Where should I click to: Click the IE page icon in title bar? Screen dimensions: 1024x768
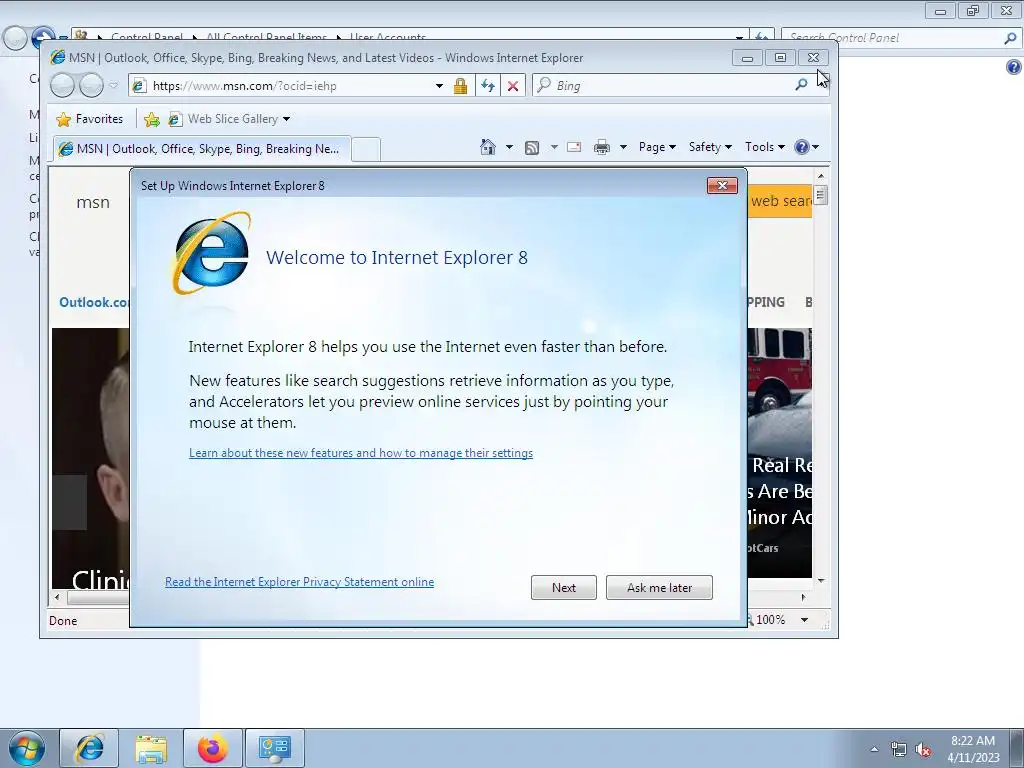tap(57, 57)
